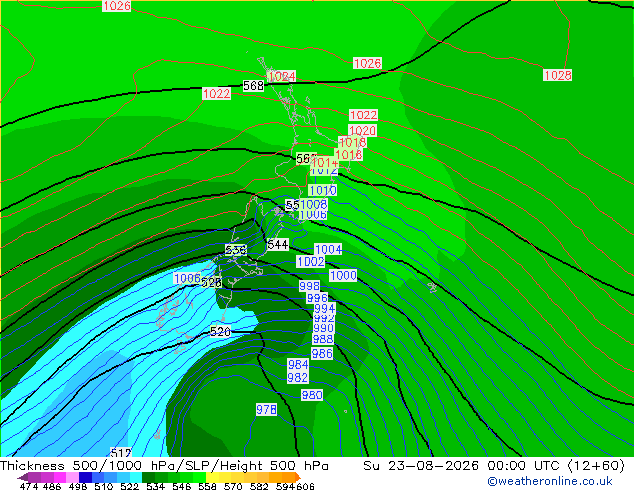Click the blue 1000 isobar label
The height and width of the screenshot is (490, 634).
point(343,276)
